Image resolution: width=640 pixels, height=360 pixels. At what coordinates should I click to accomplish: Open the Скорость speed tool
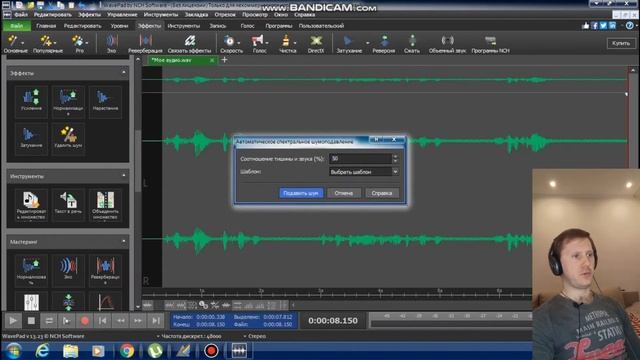(x=231, y=44)
